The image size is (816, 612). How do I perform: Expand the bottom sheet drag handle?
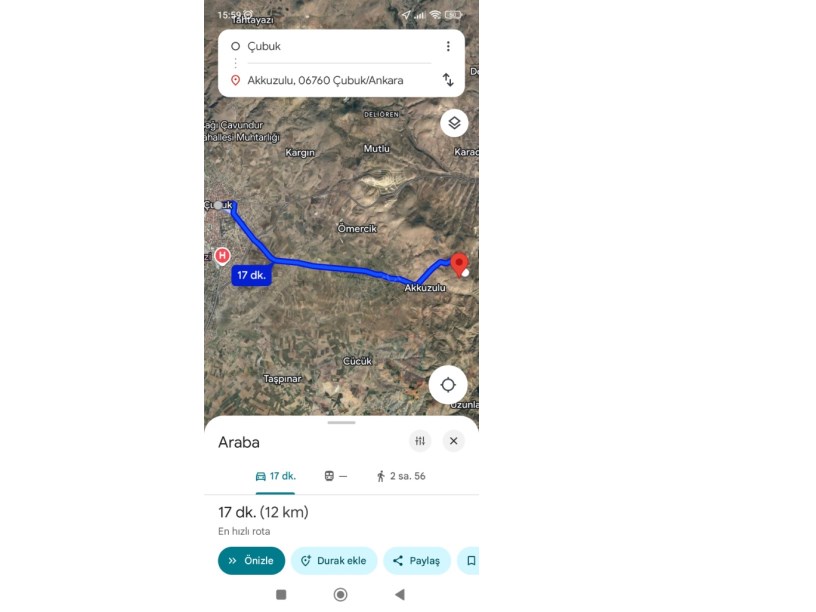pyautogui.click(x=341, y=423)
